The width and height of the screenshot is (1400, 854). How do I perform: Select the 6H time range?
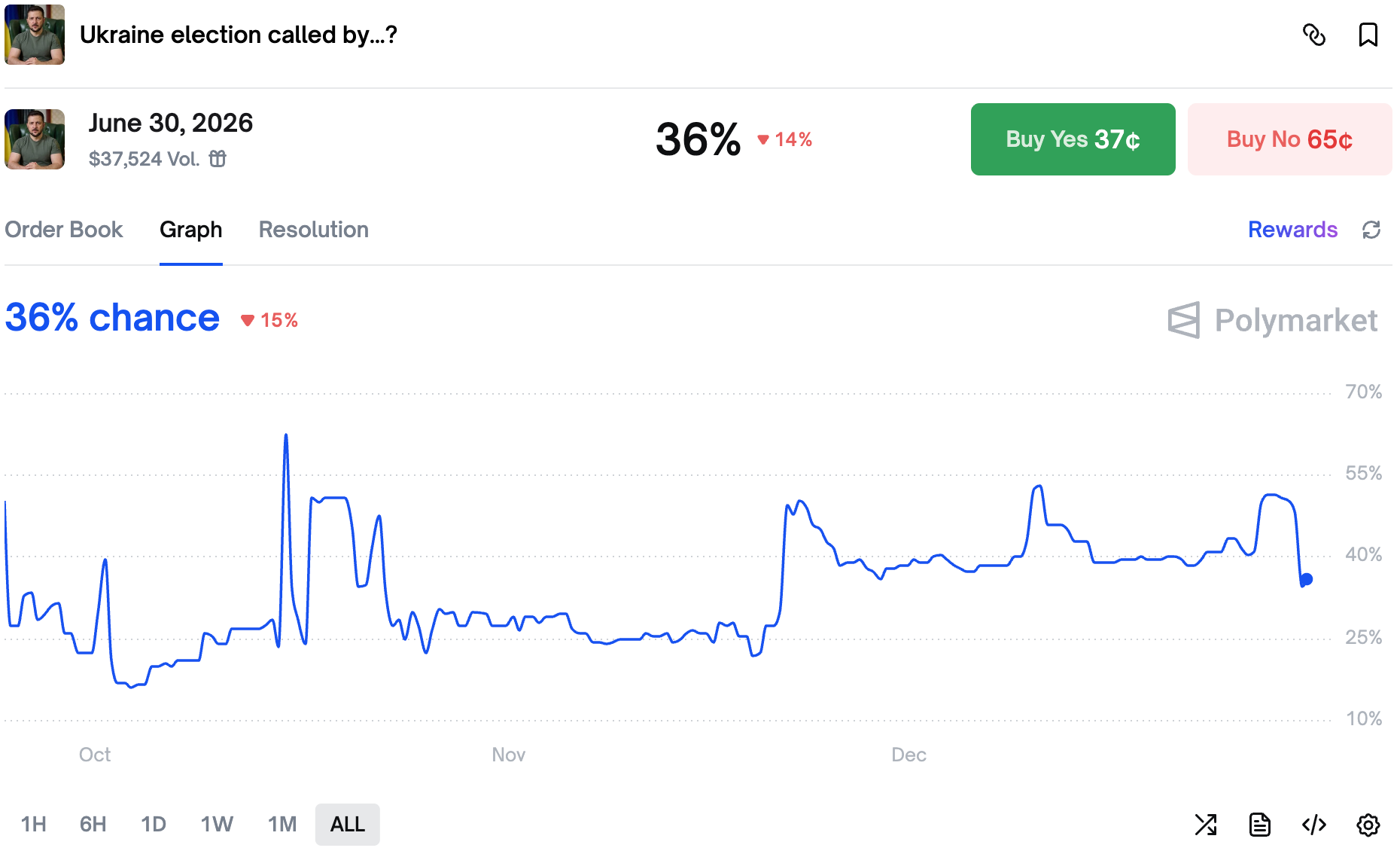pyautogui.click(x=93, y=825)
